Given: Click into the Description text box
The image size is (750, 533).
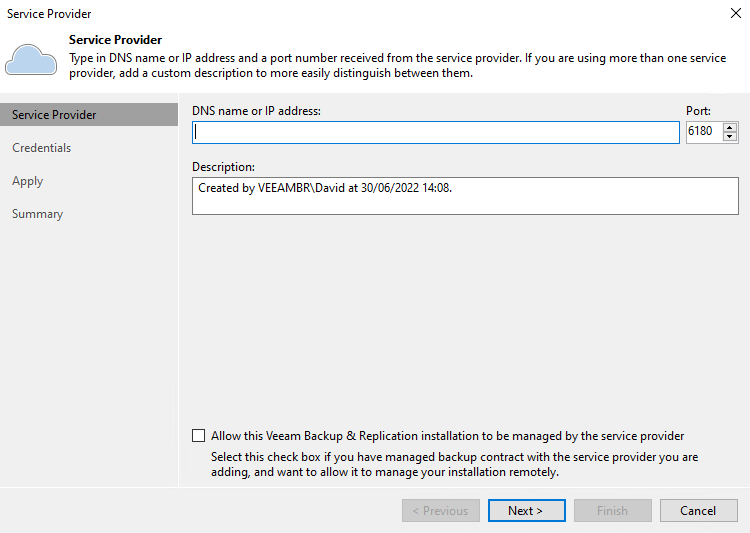Looking at the screenshot, I should 465,196.
